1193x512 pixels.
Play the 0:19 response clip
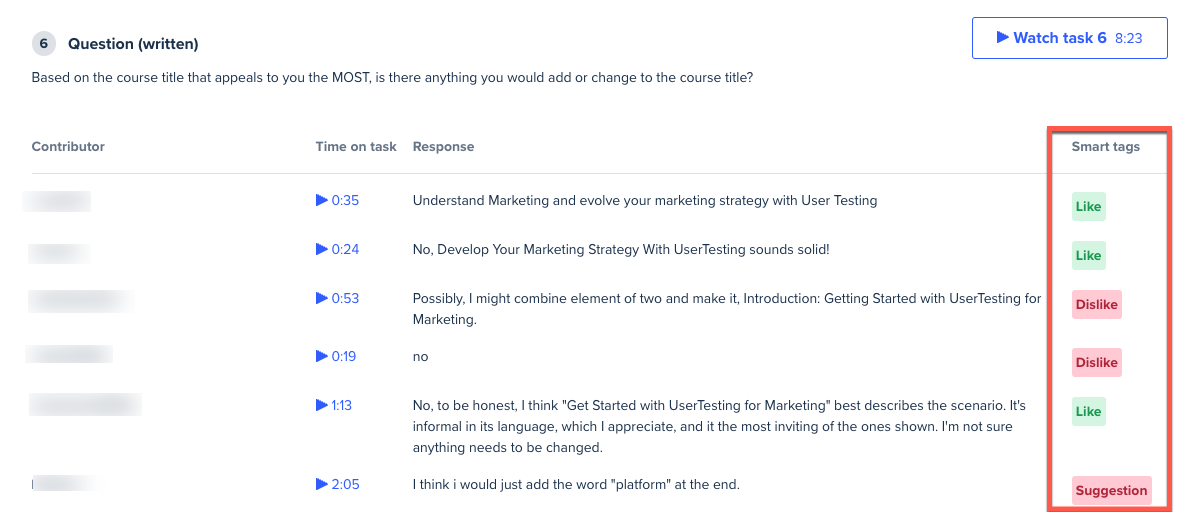336,356
